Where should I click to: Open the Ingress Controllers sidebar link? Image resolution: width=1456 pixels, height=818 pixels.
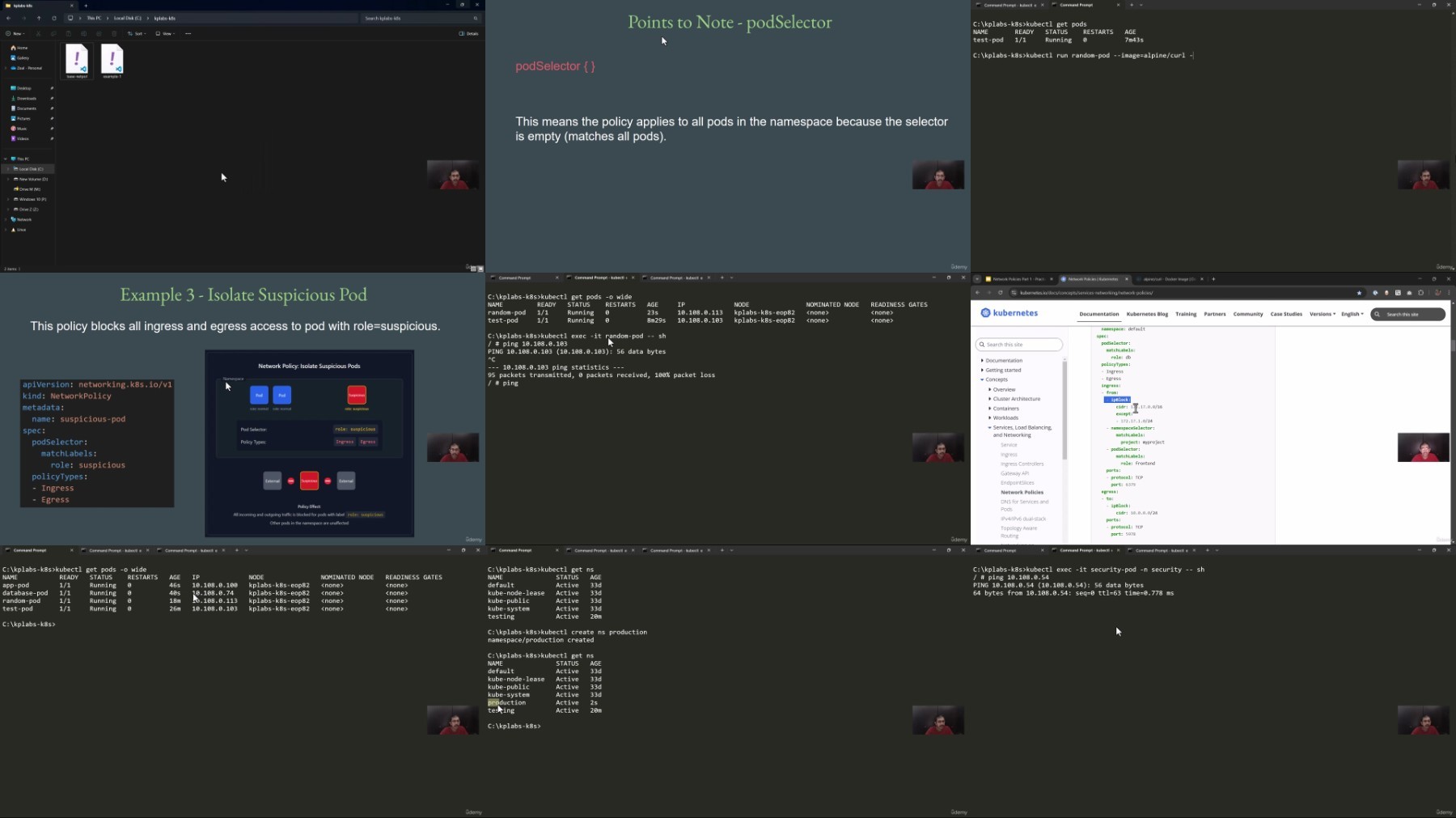(1022, 464)
